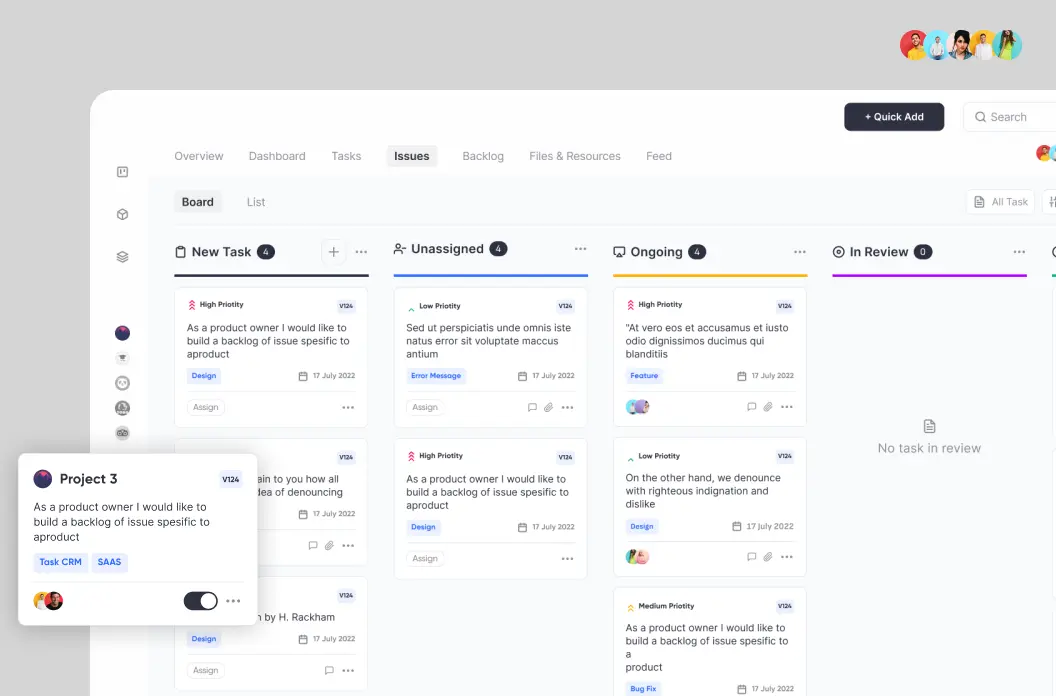Select the layers stack icon in sidebar

pyautogui.click(x=122, y=257)
